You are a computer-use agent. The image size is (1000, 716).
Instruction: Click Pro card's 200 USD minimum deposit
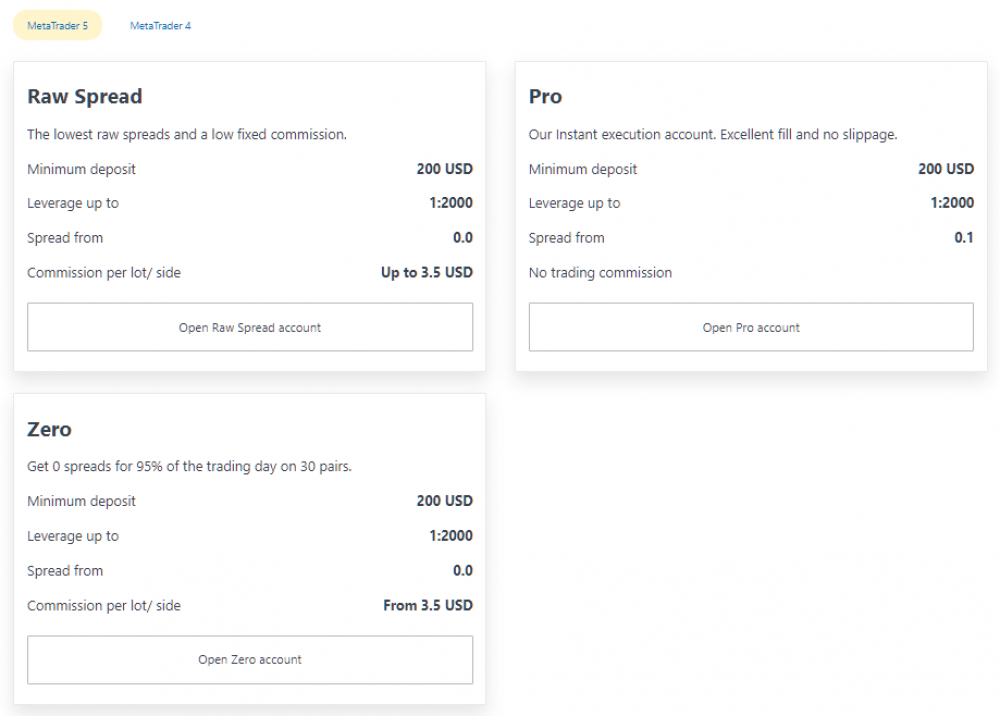click(x=946, y=169)
